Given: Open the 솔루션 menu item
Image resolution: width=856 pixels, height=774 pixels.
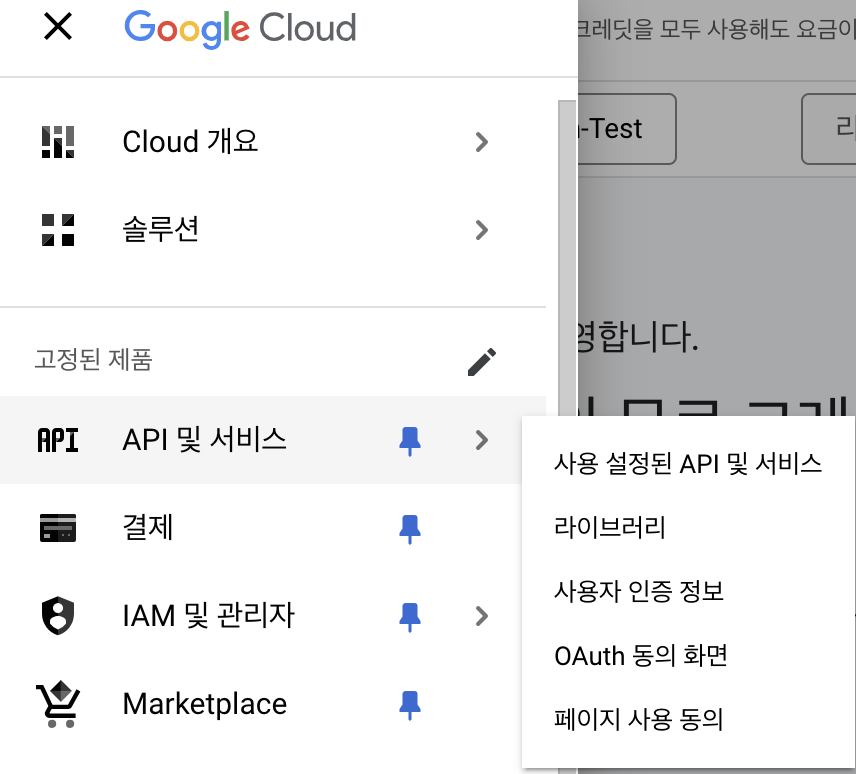Looking at the screenshot, I should [x=273, y=230].
